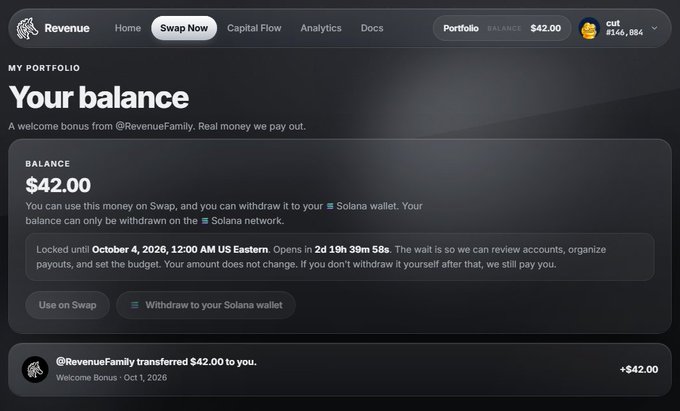
Task: Click the BALANCE label above the amount
Action: coord(48,164)
